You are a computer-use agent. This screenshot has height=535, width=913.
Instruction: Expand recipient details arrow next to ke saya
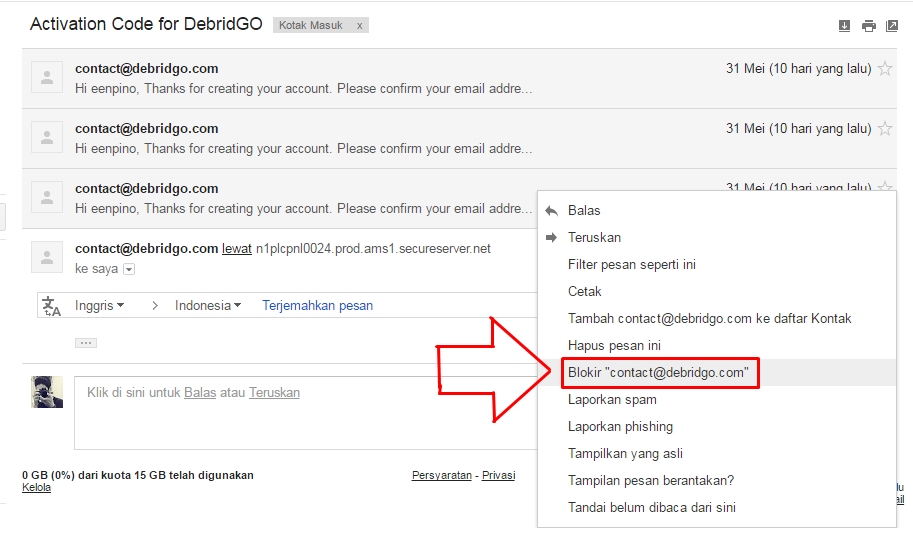(129, 270)
